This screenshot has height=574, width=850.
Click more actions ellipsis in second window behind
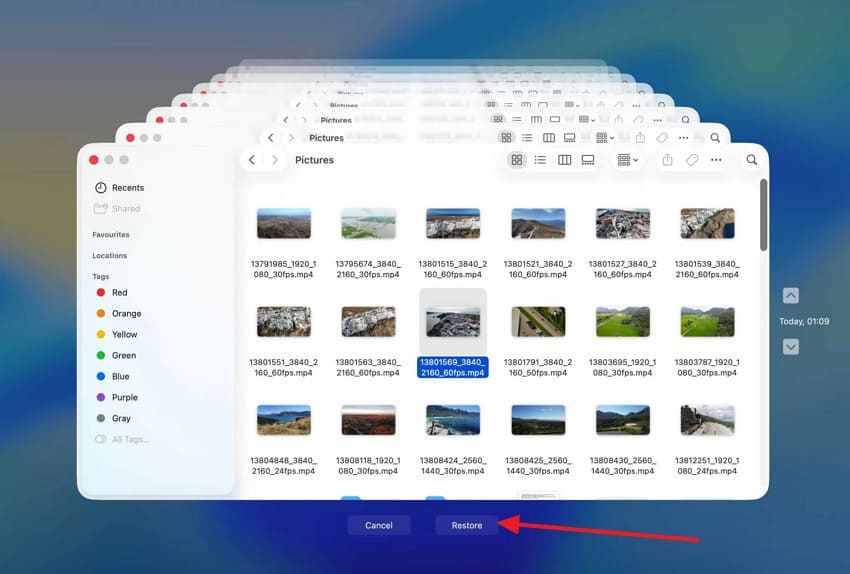pos(683,138)
